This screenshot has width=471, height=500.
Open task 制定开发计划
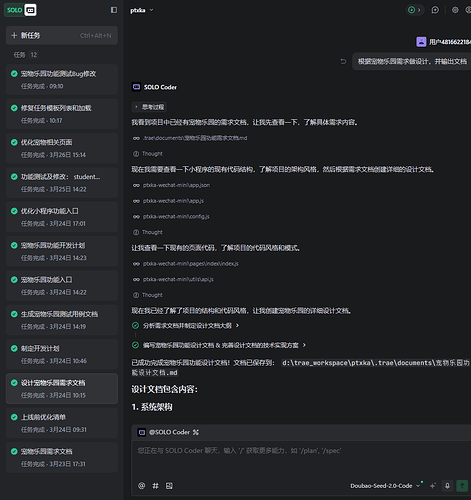62,354
